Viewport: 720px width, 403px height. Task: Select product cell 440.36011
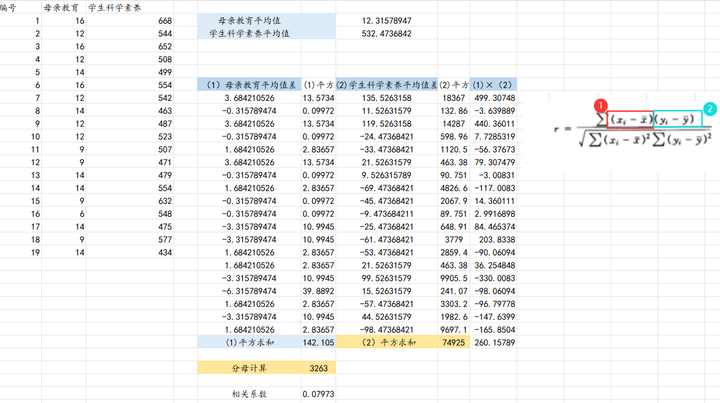[493, 123]
